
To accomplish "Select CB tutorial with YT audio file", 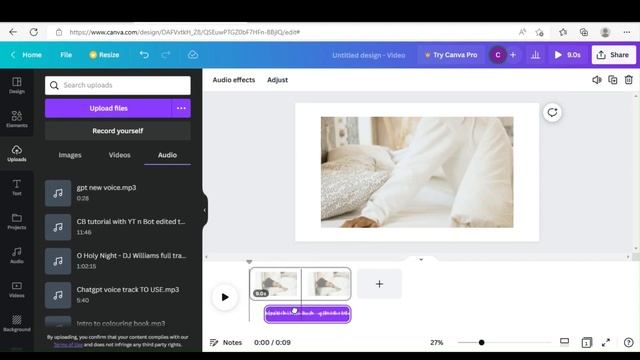I will pos(118,227).
